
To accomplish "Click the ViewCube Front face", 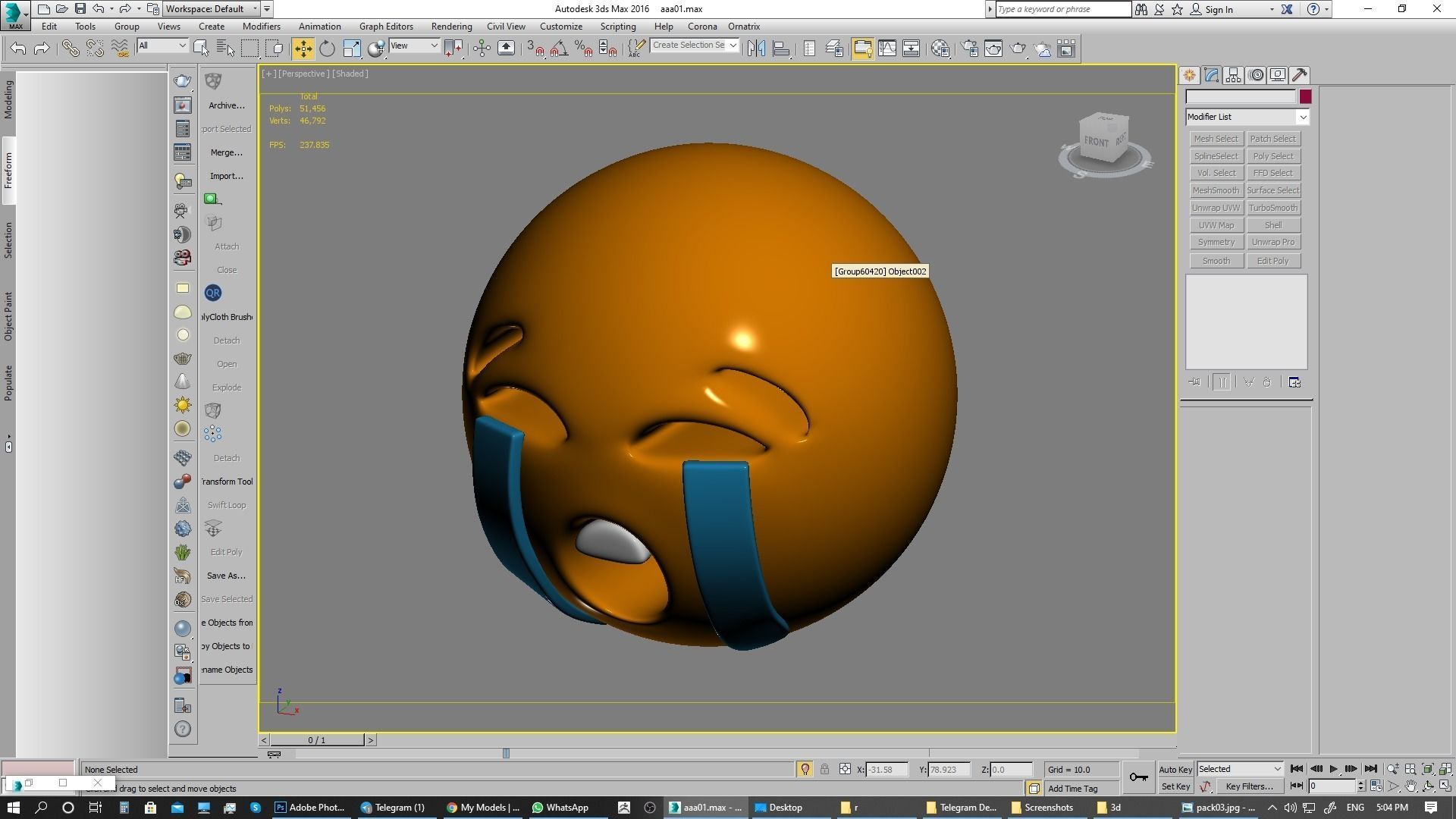I will [1097, 141].
